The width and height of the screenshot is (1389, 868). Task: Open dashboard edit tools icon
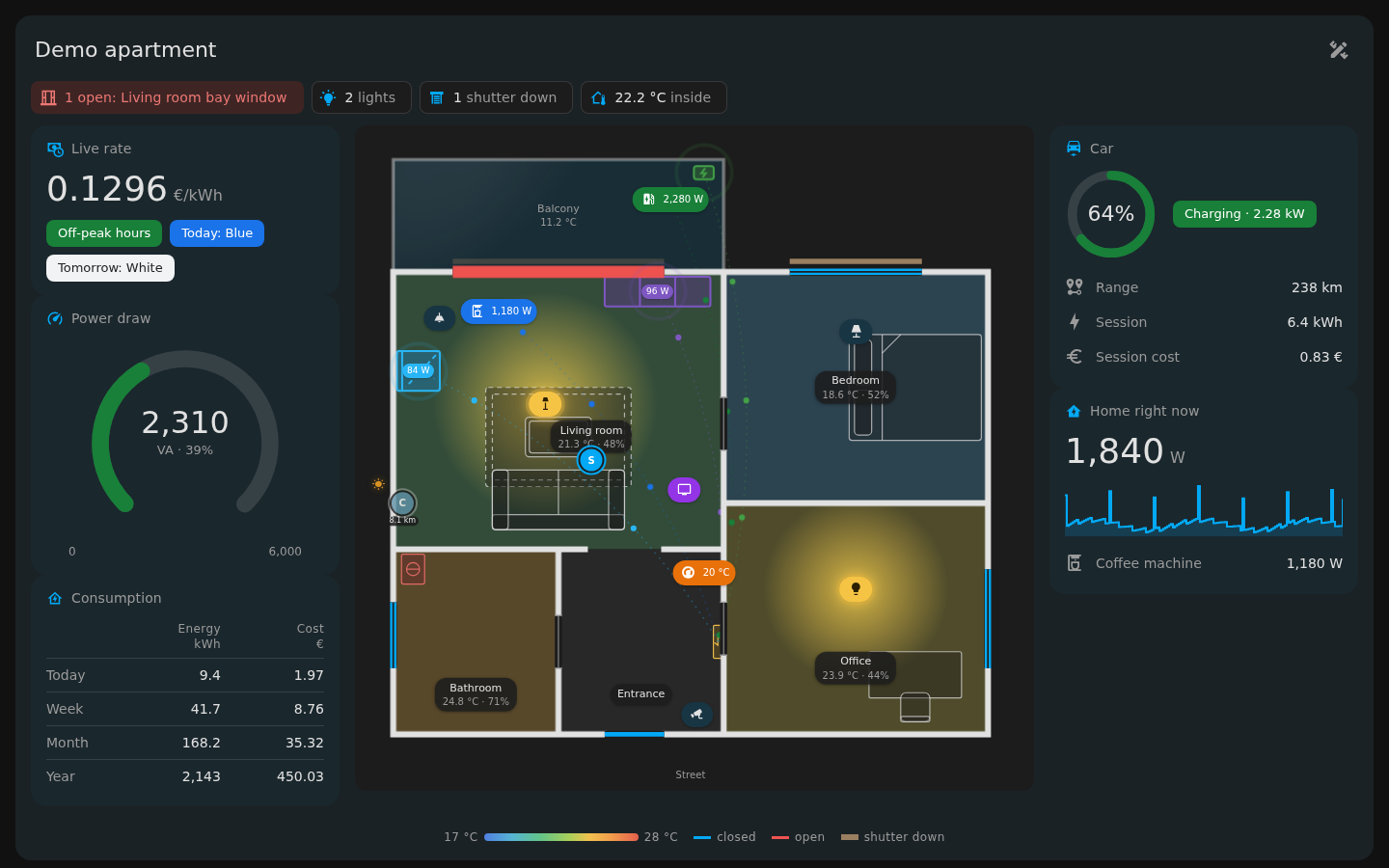1338,50
